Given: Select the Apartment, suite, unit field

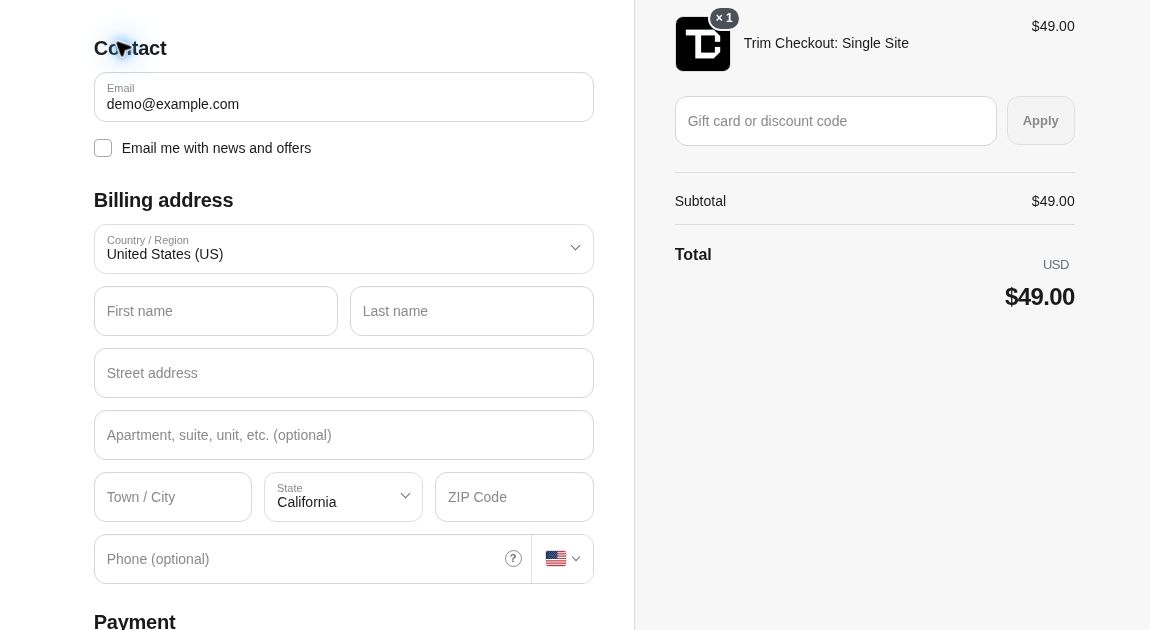Looking at the screenshot, I should tap(343, 435).
